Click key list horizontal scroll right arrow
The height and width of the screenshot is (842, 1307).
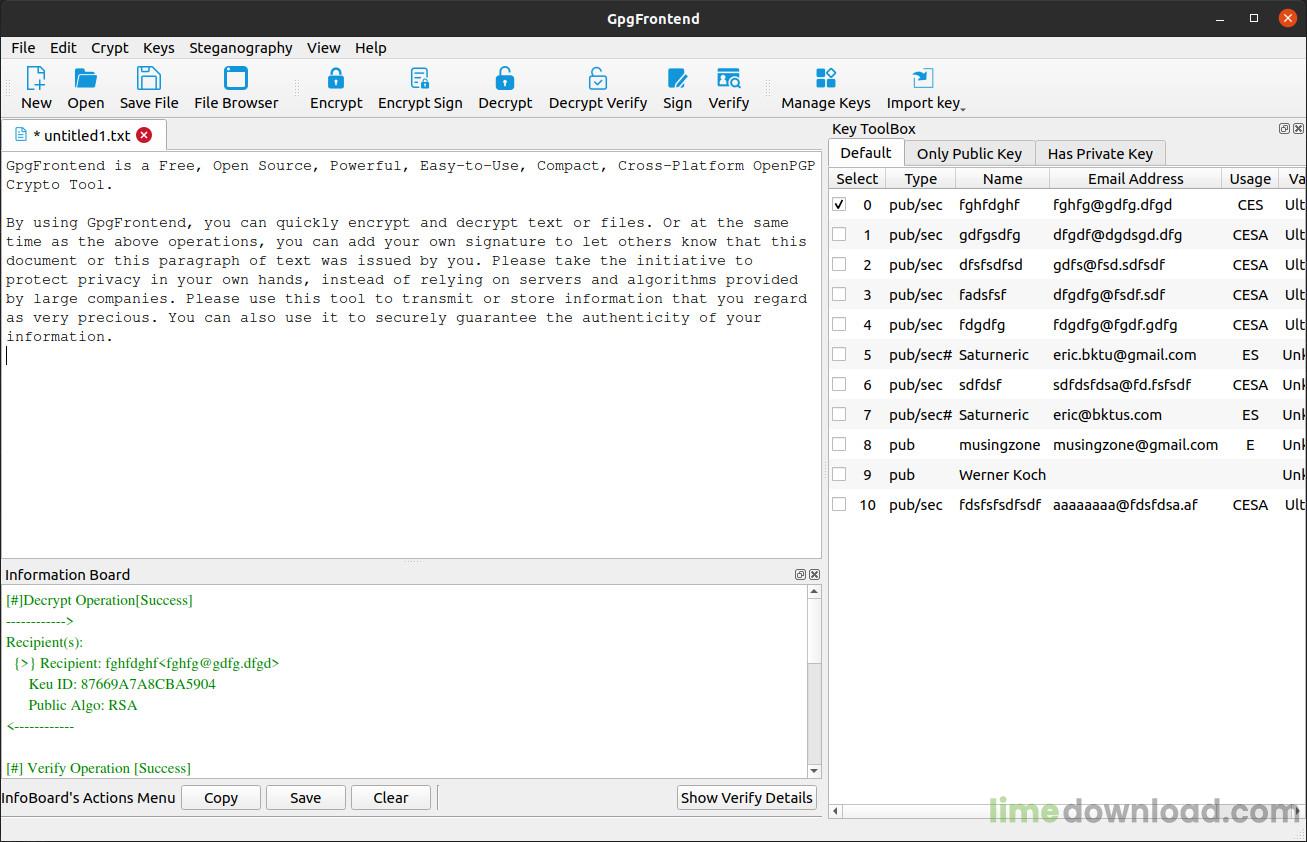[x=1300, y=811]
